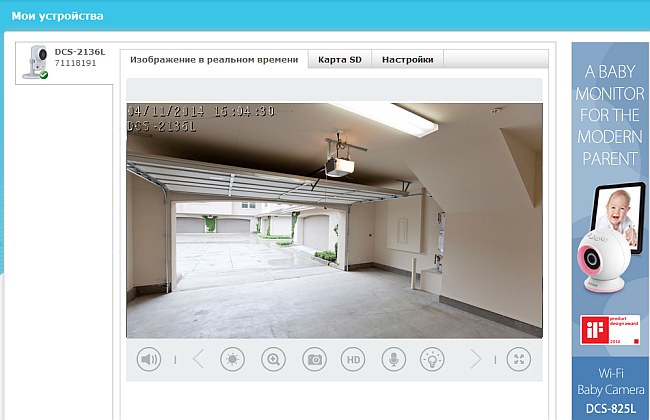Viewport: 650px width, 420px height.
Task: Toggle the light bulb LED control
Action: click(432, 360)
